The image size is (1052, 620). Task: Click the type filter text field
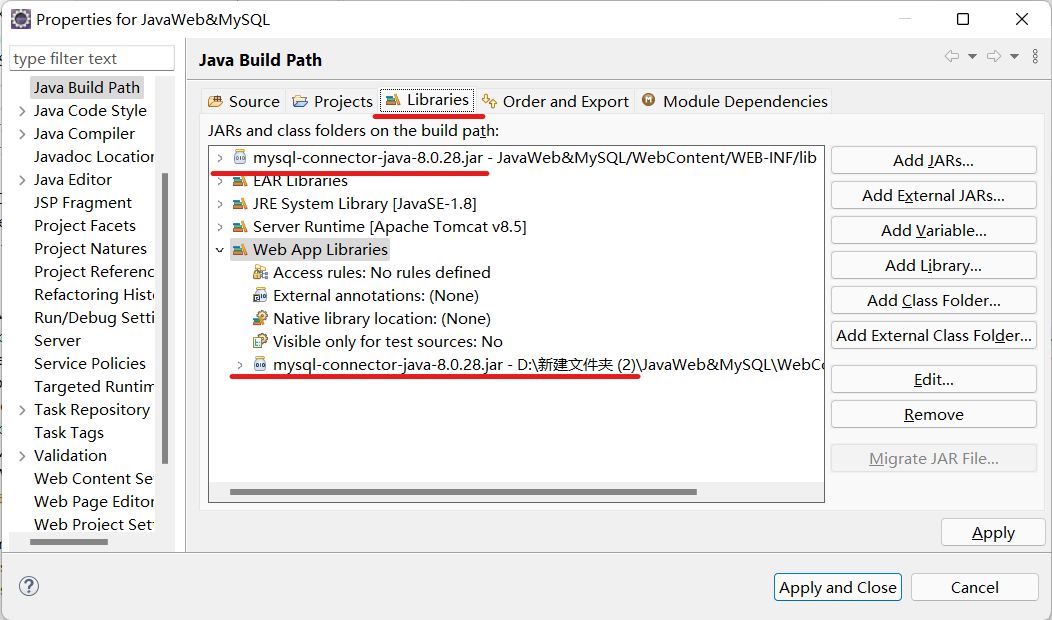click(92, 59)
